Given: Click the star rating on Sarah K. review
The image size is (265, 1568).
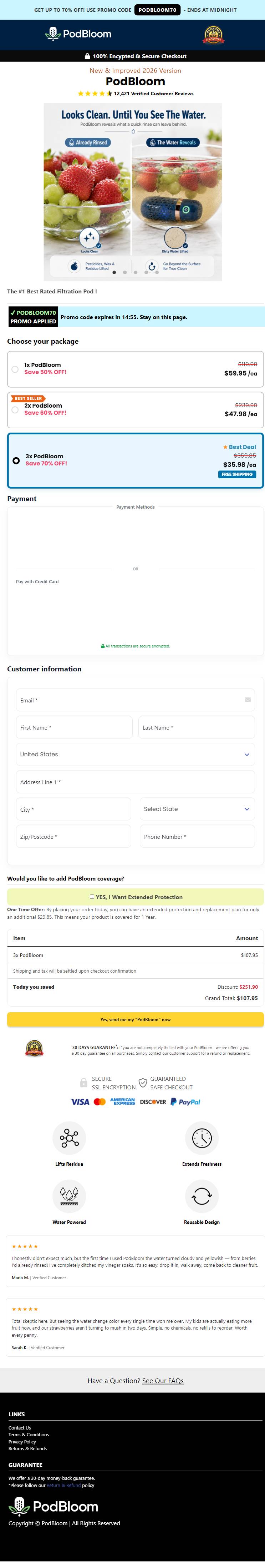Looking at the screenshot, I should (x=25, y=1309).
